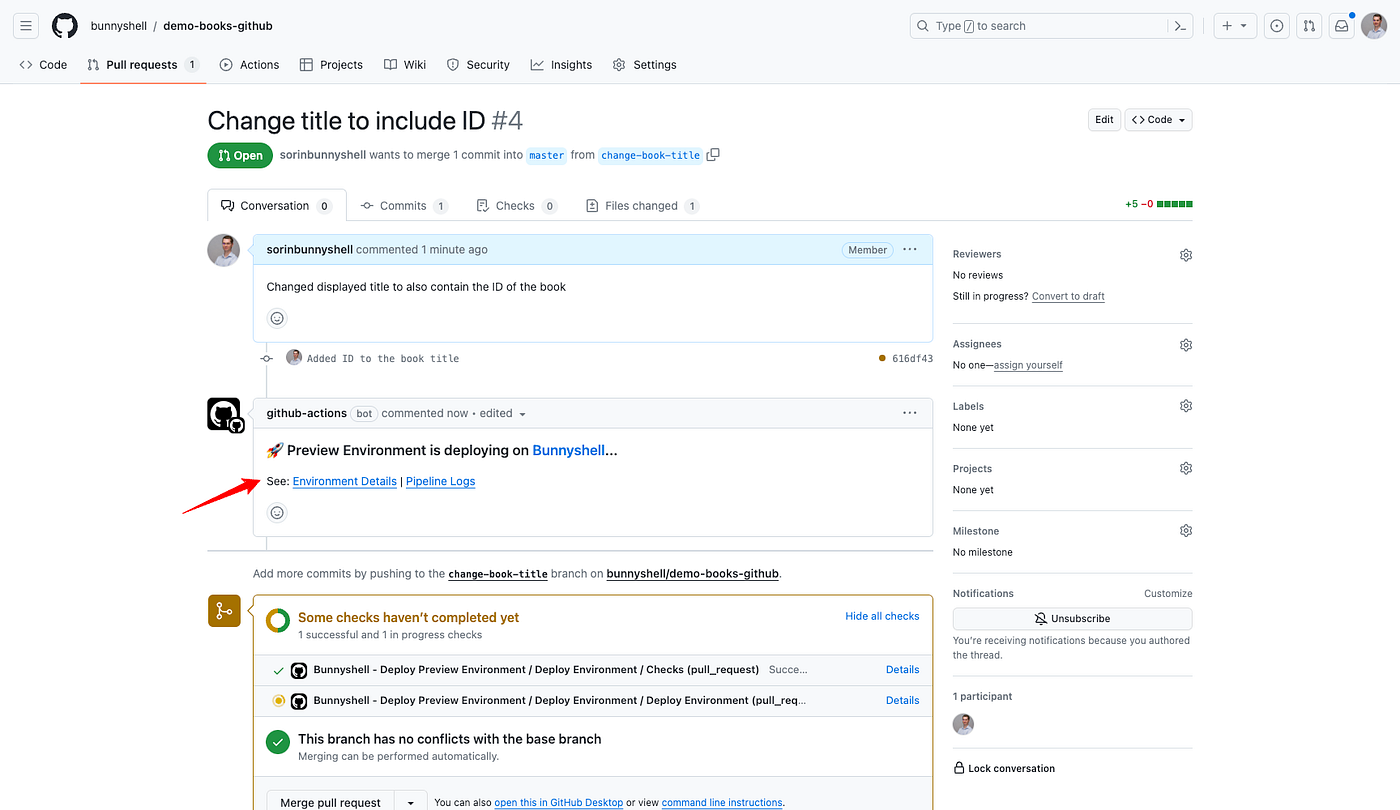Open the repository Settings tab
Image resolution: width=1400 pixels, height=810 pixels.
645,65
